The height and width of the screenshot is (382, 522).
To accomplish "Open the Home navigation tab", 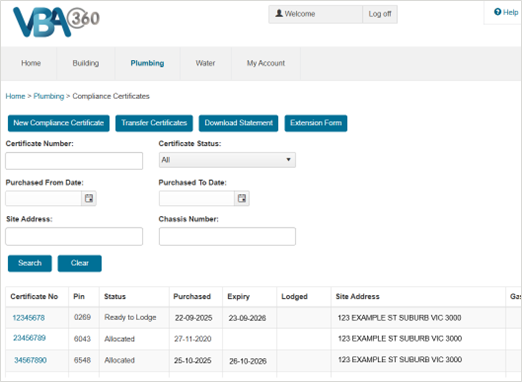I will tap(31, 63).
